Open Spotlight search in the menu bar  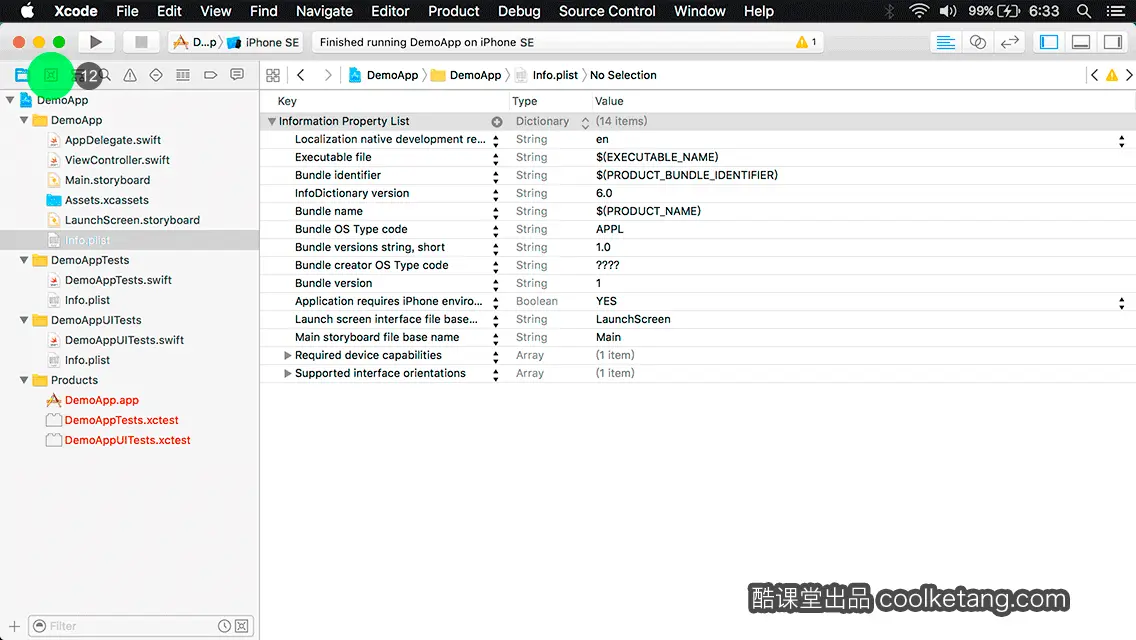[x=1084, y=11]
